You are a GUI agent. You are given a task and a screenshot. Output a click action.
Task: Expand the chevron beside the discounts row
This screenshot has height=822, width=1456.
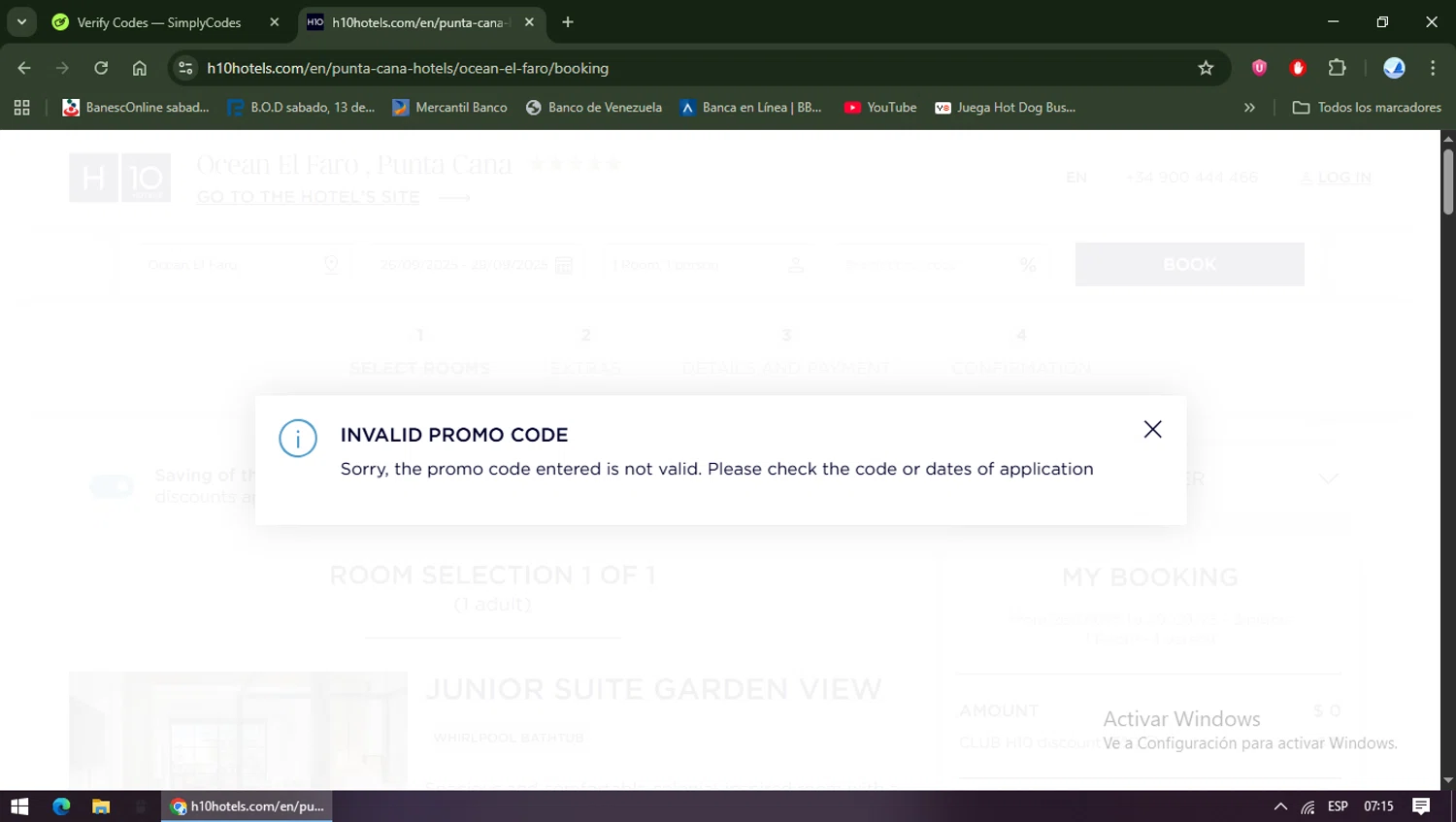[1328, 478]
